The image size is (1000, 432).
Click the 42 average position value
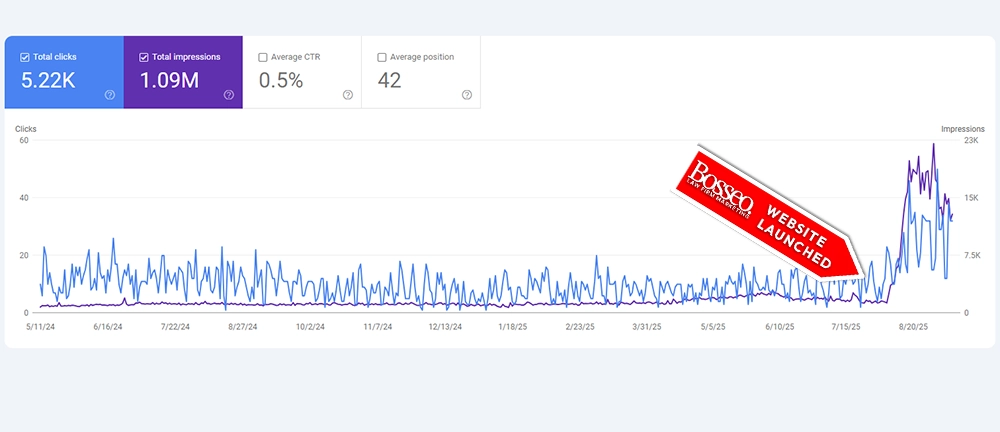tap(390, 80)
